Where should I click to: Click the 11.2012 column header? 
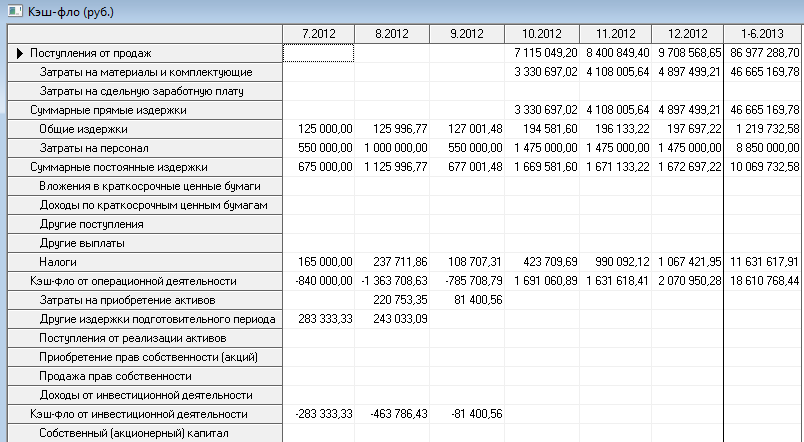pyautogui.click(x=615, y=34)
